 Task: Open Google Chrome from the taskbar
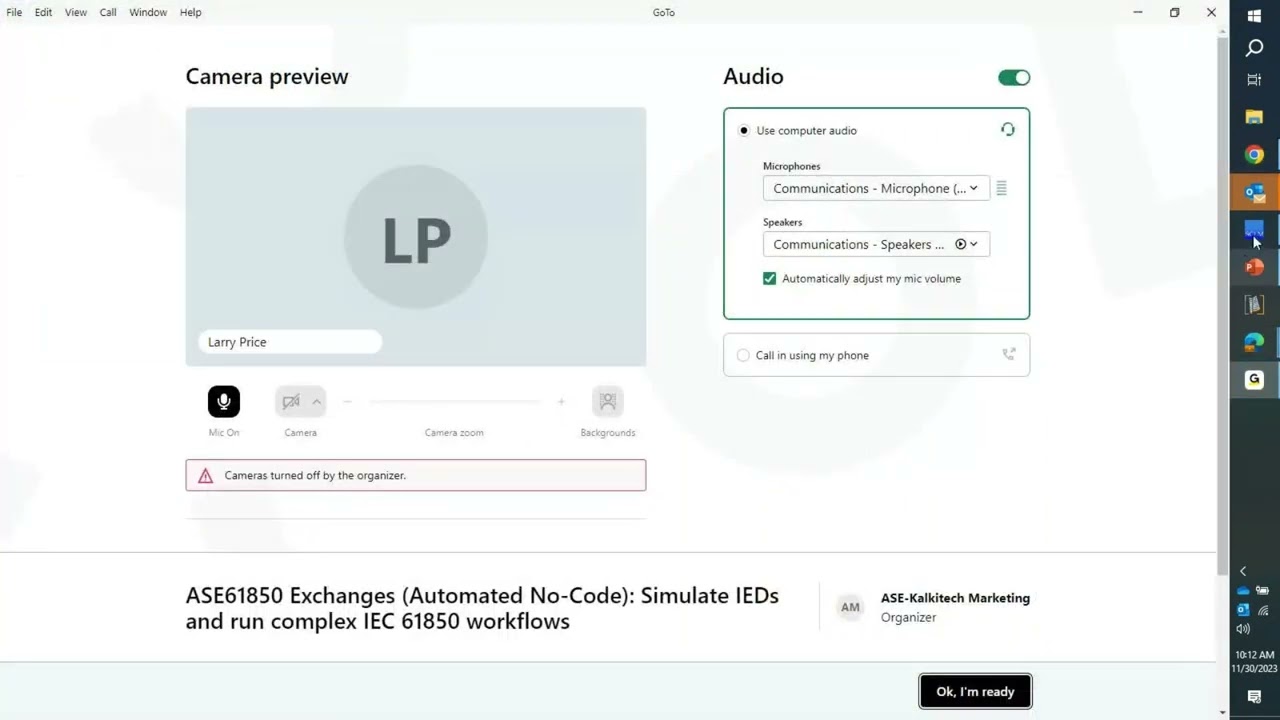(x=1254, y=155)
